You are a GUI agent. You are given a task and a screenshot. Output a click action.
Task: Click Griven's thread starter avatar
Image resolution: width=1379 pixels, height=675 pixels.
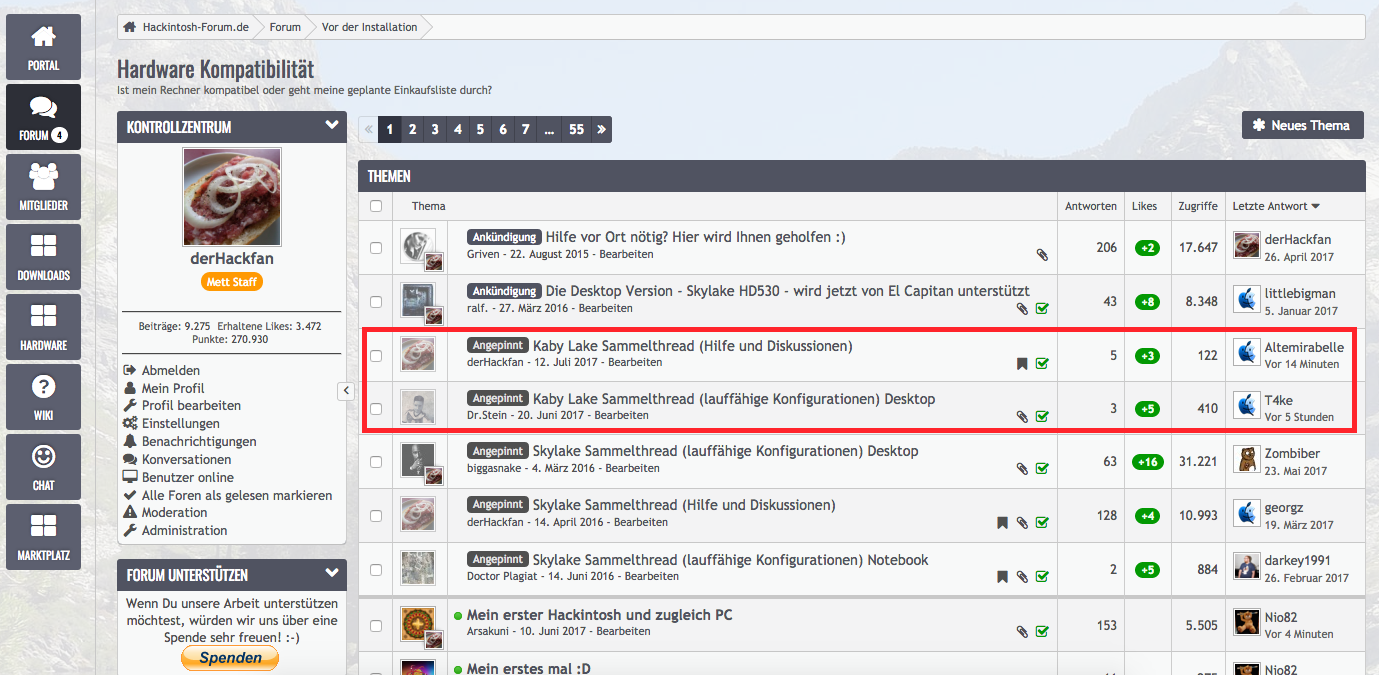point(417,246)
